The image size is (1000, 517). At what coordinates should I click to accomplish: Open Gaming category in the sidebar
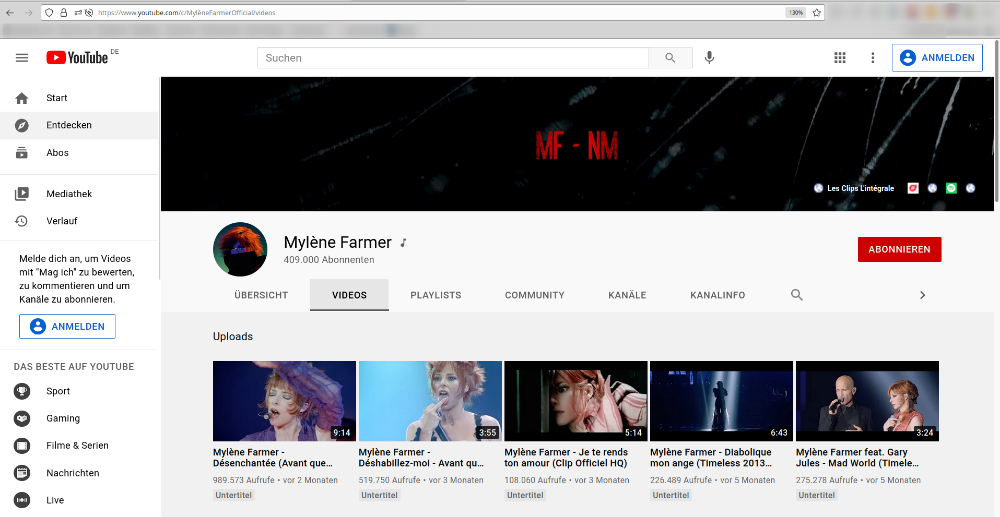click(x=63, y=418)
